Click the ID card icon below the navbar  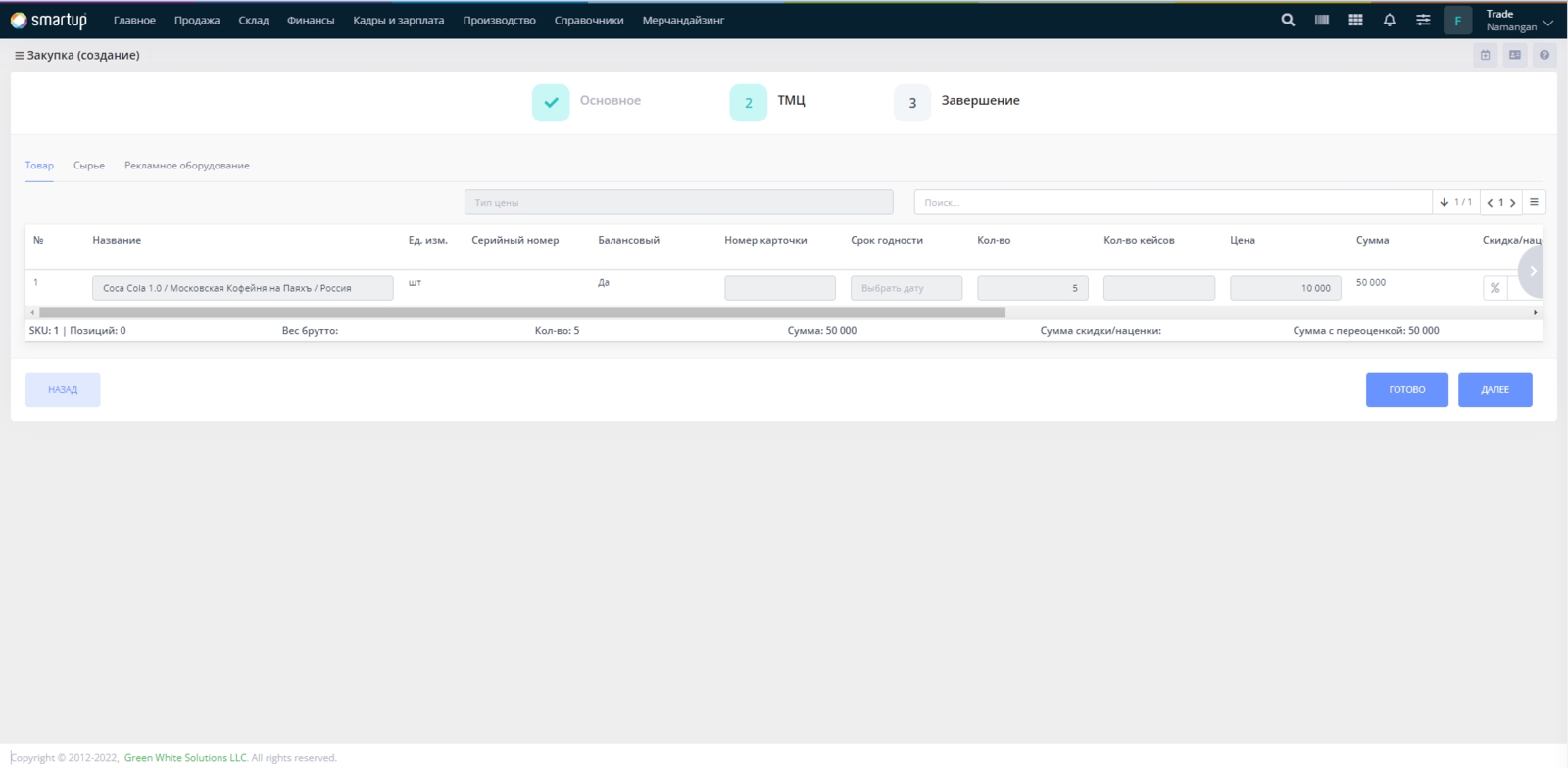click(x=1515, y=55)
